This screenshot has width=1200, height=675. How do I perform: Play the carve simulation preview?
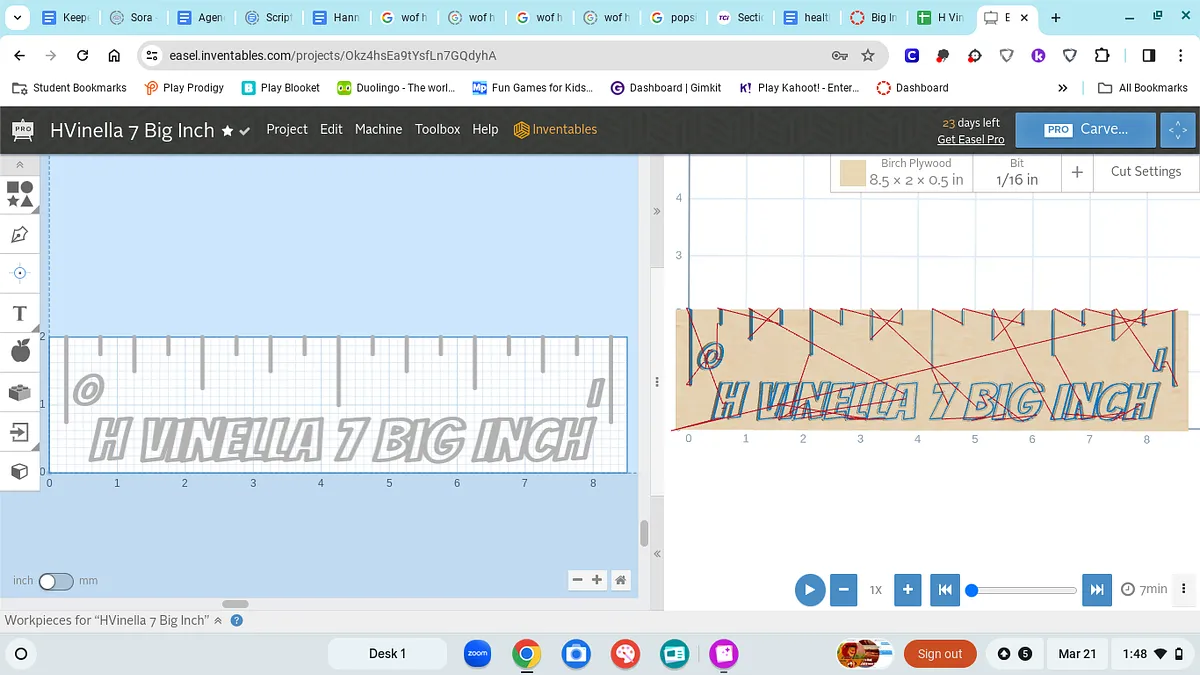coord(810,589)
